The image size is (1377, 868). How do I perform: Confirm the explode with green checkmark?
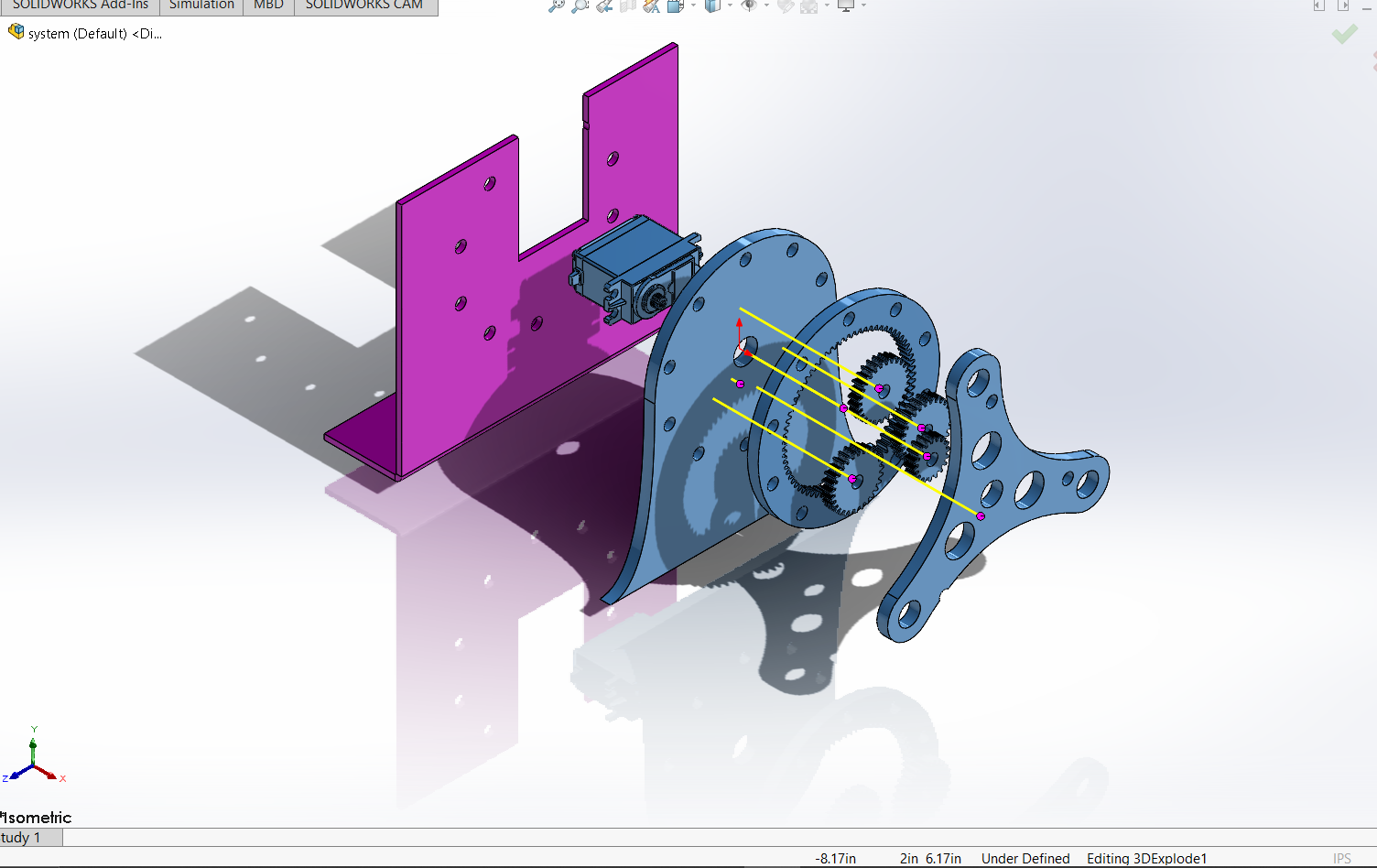pos(1345,34)
